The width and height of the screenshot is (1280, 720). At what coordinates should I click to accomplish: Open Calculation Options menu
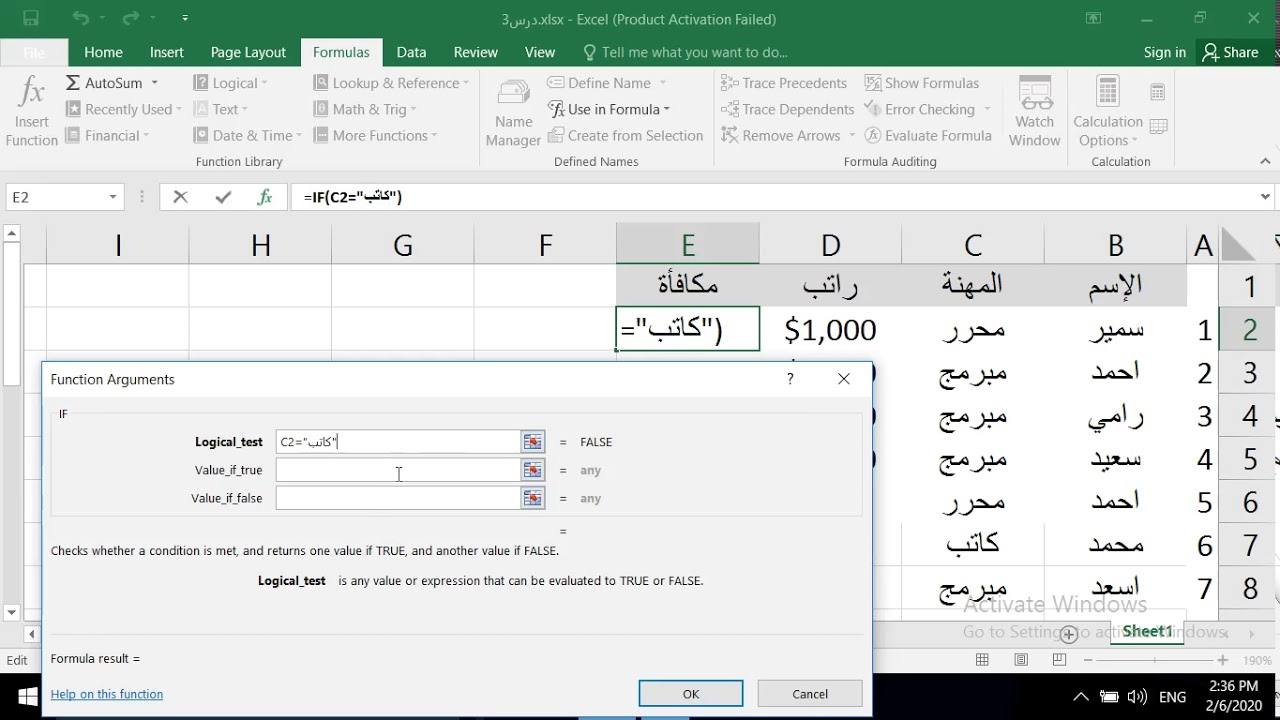[x=1107, y=112]
